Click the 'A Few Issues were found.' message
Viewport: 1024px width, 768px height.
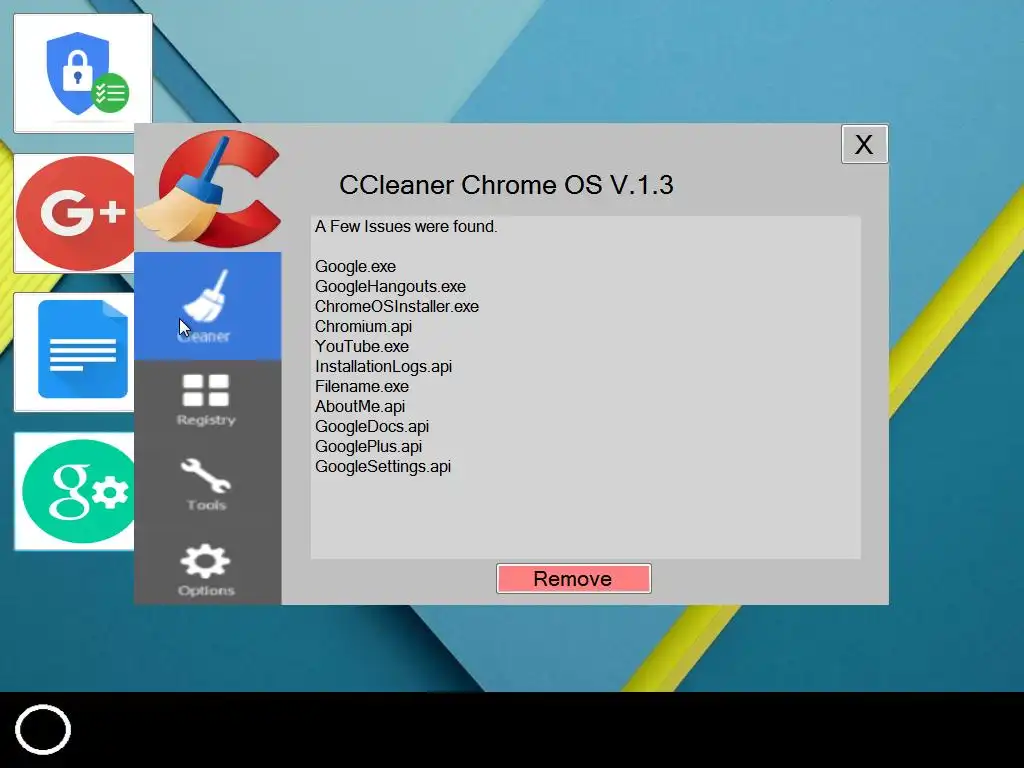click(406, 227)
